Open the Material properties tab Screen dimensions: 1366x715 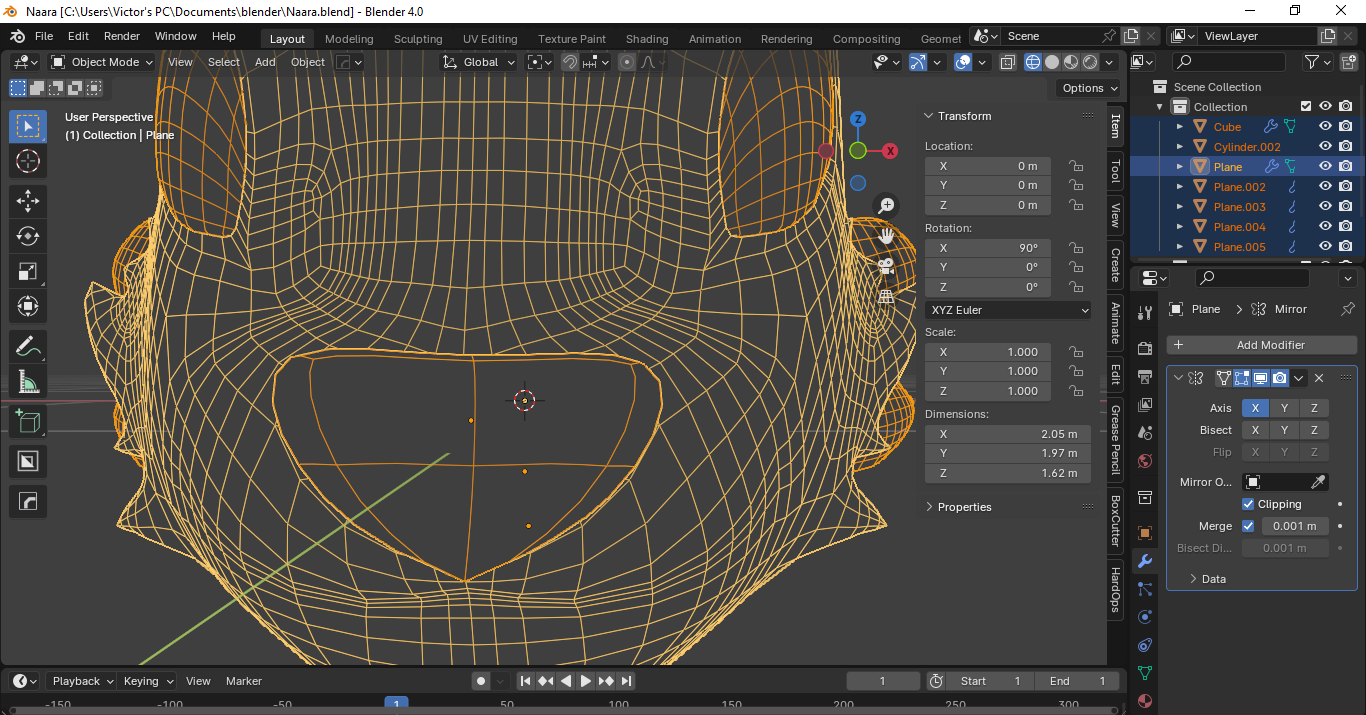coord(1145,701)
